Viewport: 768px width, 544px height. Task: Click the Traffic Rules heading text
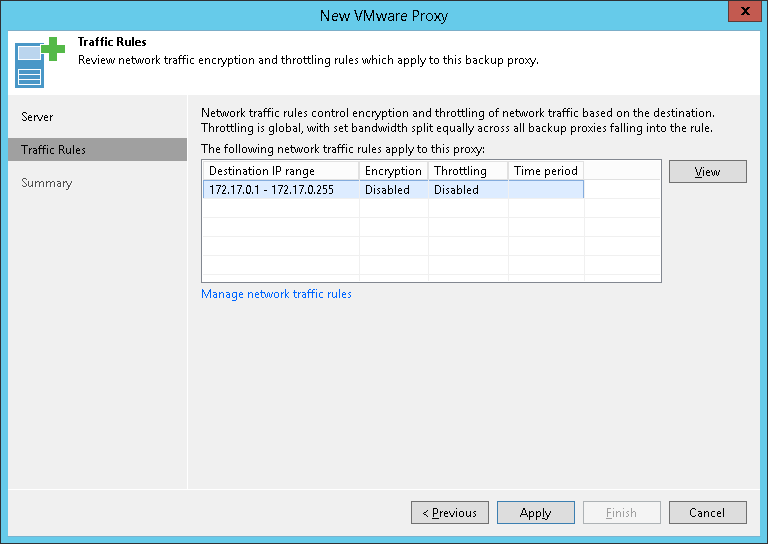[x=112, y=43]
